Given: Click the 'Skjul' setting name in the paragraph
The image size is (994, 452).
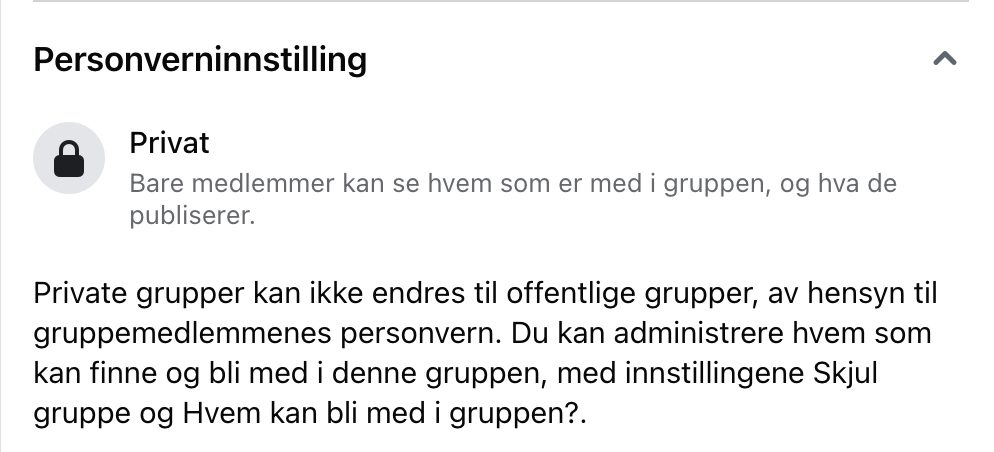Looking at the screenshot, I should pos(845,373).
